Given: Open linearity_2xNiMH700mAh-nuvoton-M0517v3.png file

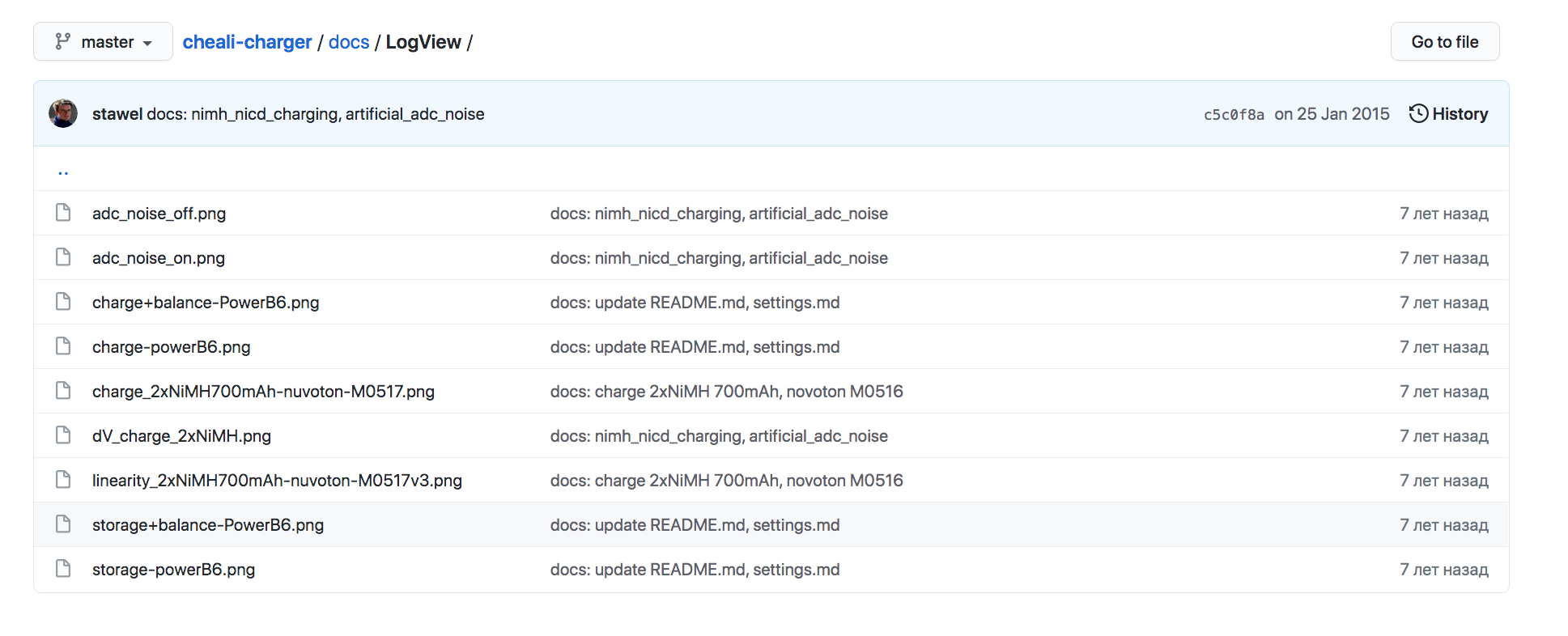Looking at the screenshot, I should pyautogui.click(x=277, y=481).
